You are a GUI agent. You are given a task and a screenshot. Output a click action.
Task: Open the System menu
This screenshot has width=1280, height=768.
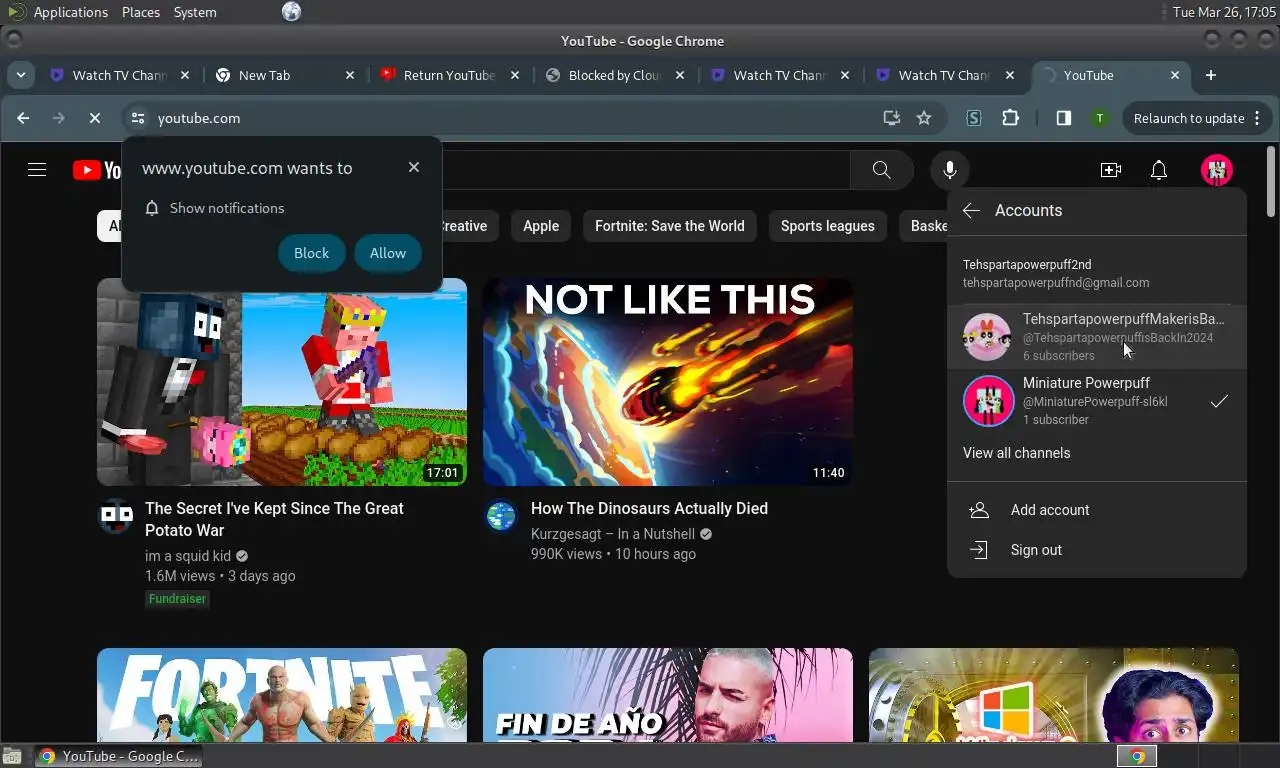coord(195,12)
